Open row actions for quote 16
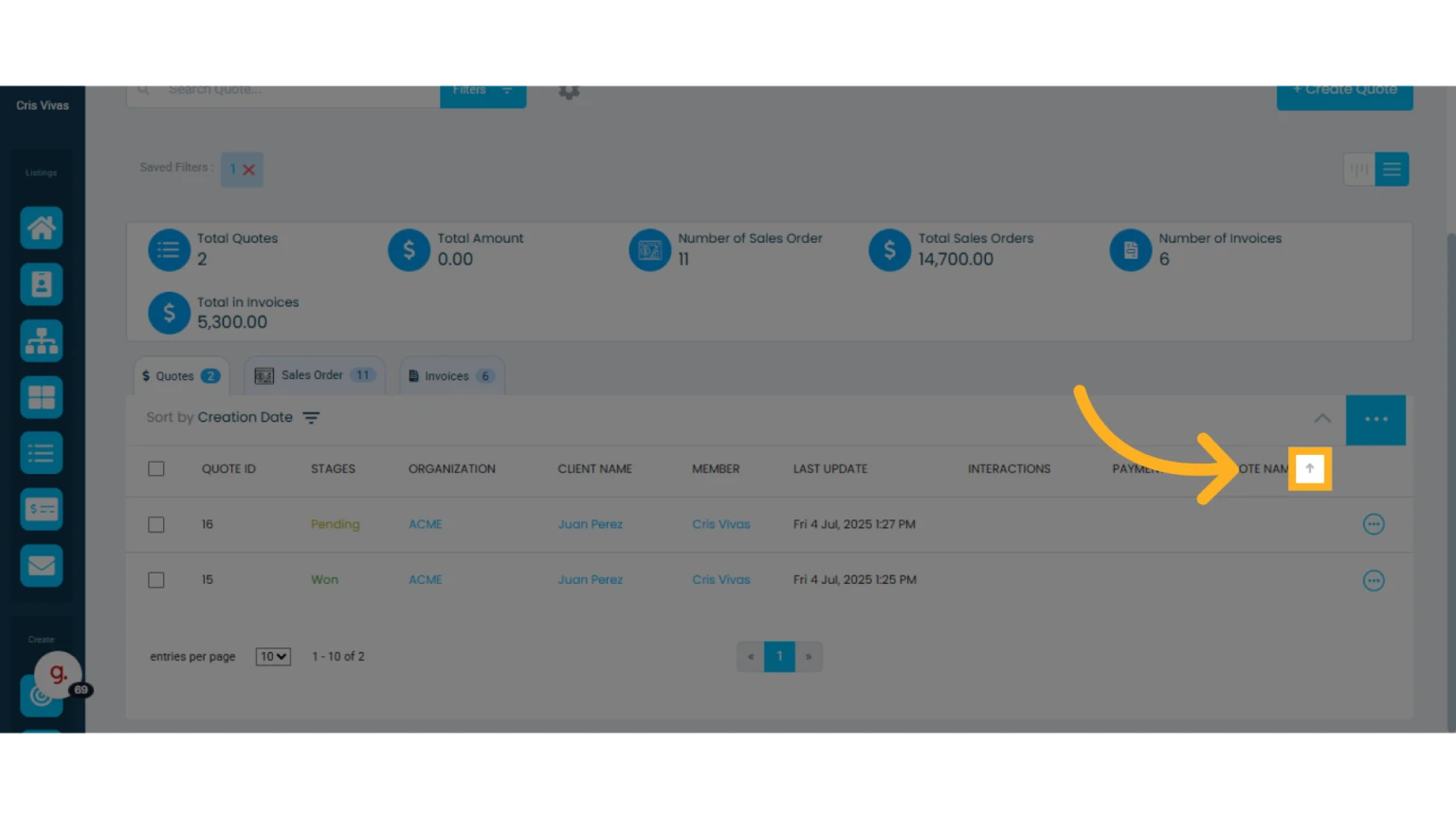This screenshot has height=819, width=1456. (1374, 524)
